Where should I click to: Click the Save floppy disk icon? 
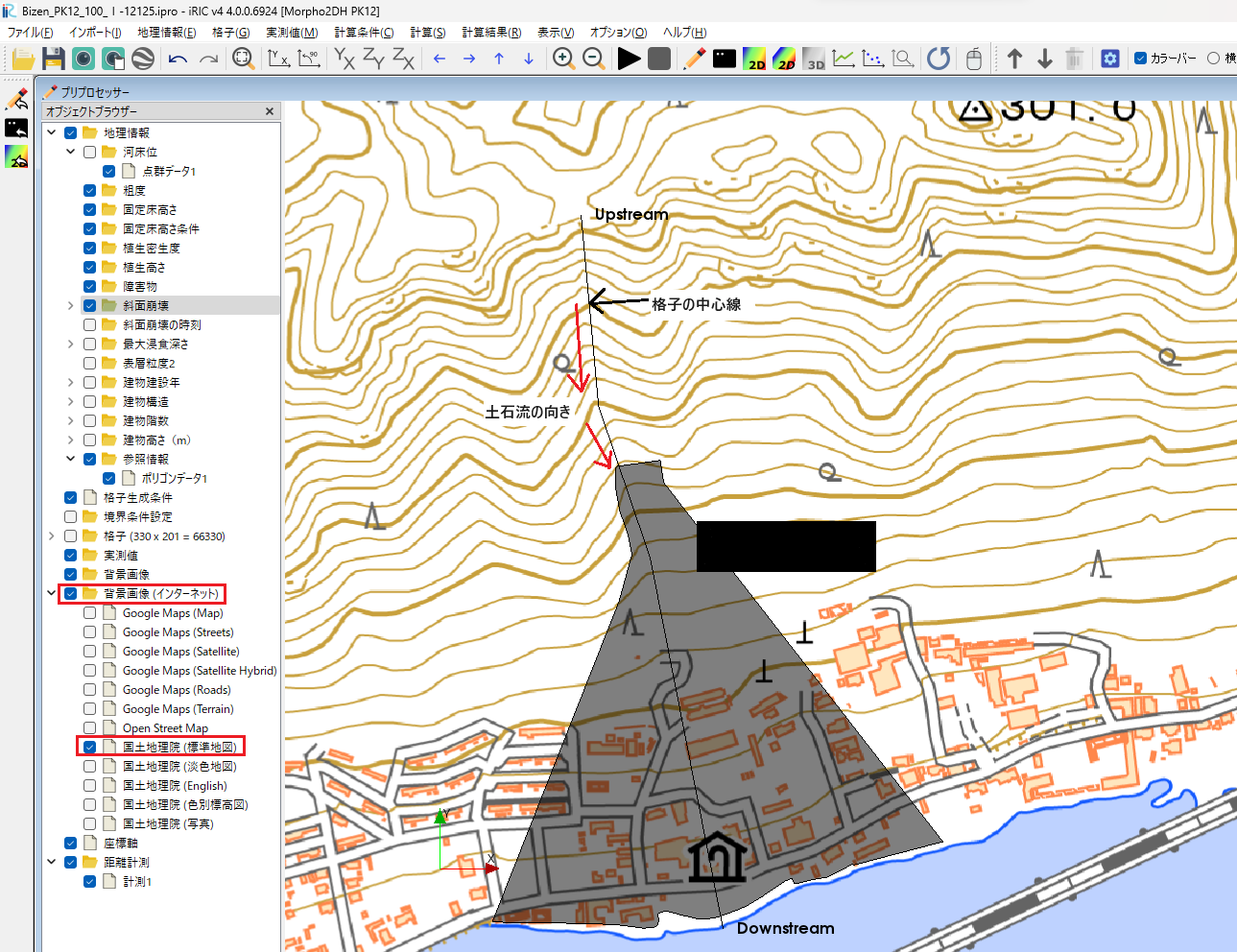[x=54, y=59]
